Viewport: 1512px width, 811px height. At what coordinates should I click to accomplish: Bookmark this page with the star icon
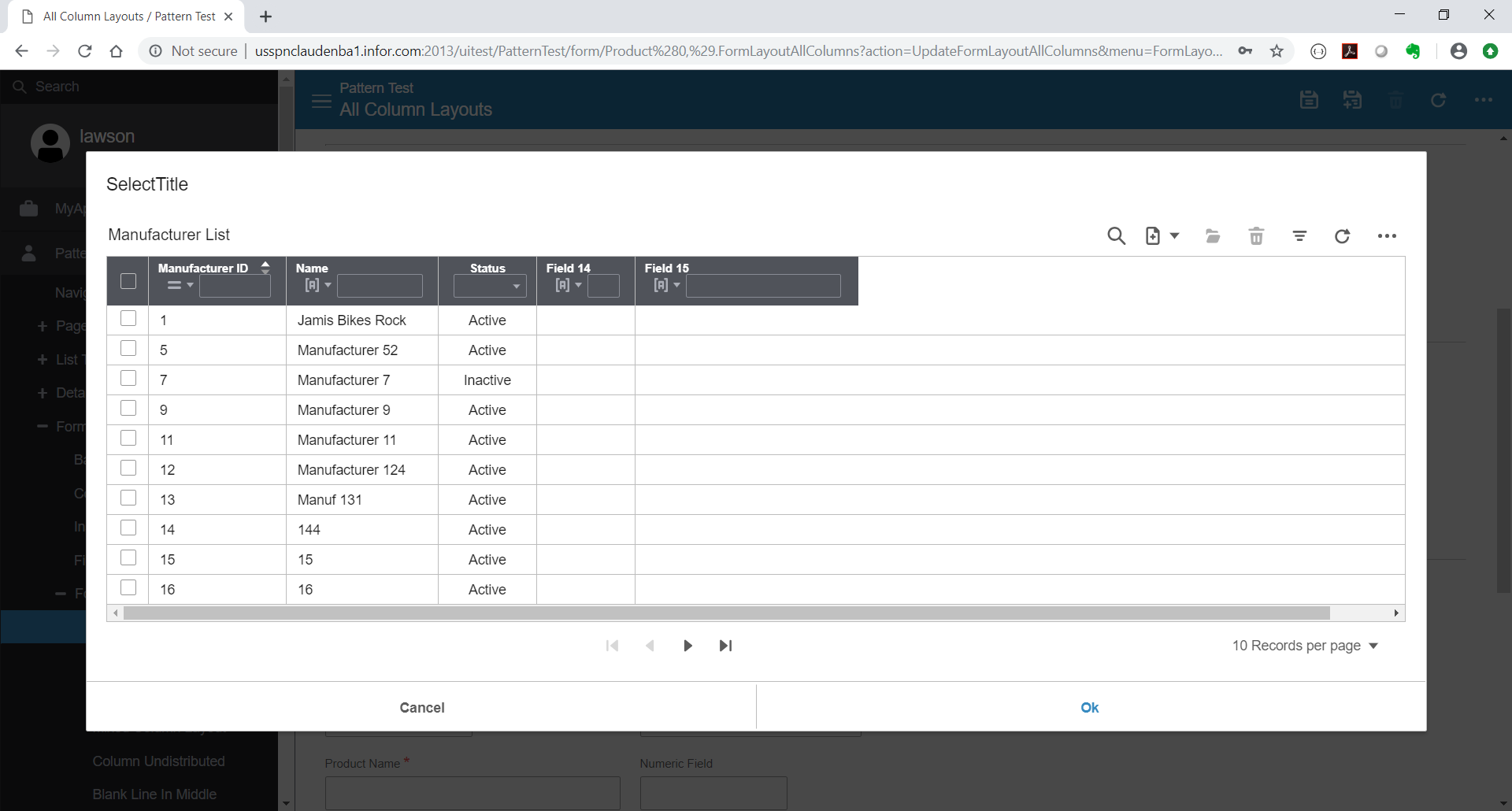click(1277, 51)
